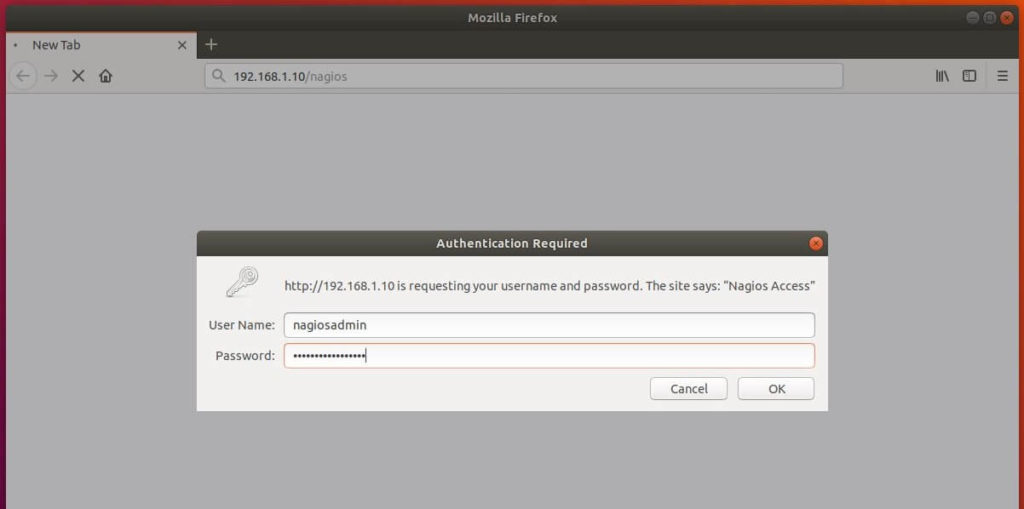Viewport: 1024px width, 509px height.
Task: Close the New Tab tab
Action: [182, 45]
